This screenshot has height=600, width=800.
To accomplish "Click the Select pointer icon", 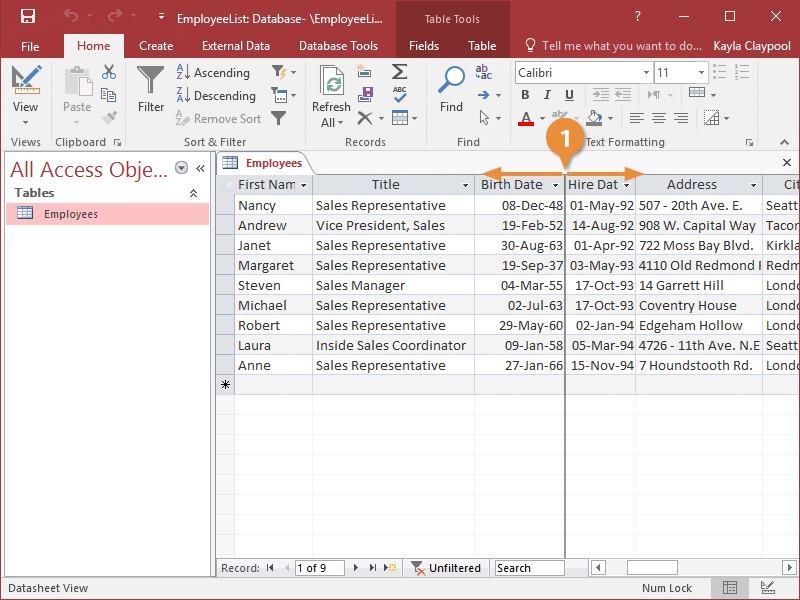I will 484,118.
